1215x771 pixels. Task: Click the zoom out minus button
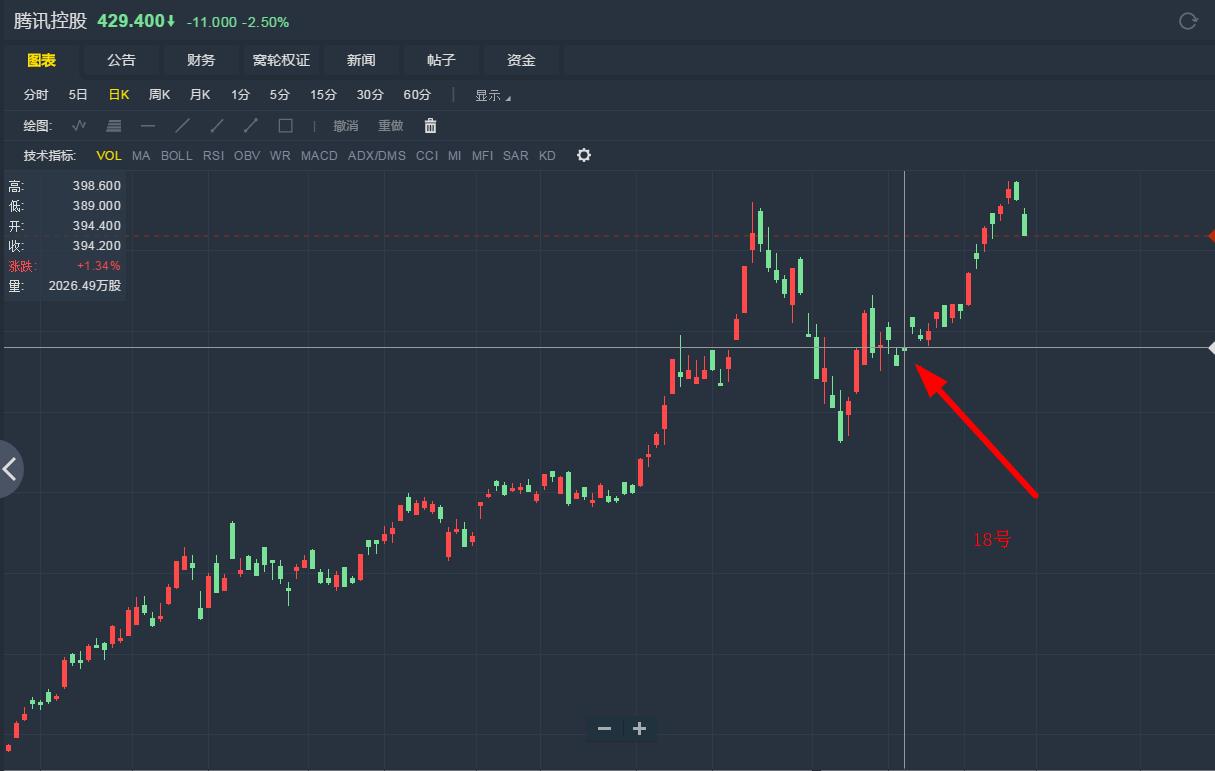604,728
